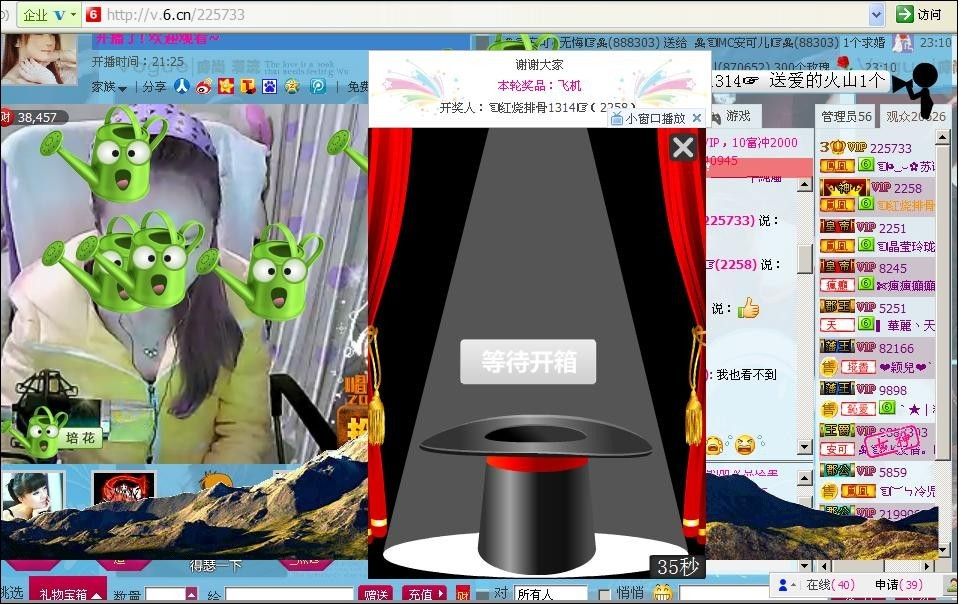
Task: Click browser 访问 go button
Action: point(919,14)
